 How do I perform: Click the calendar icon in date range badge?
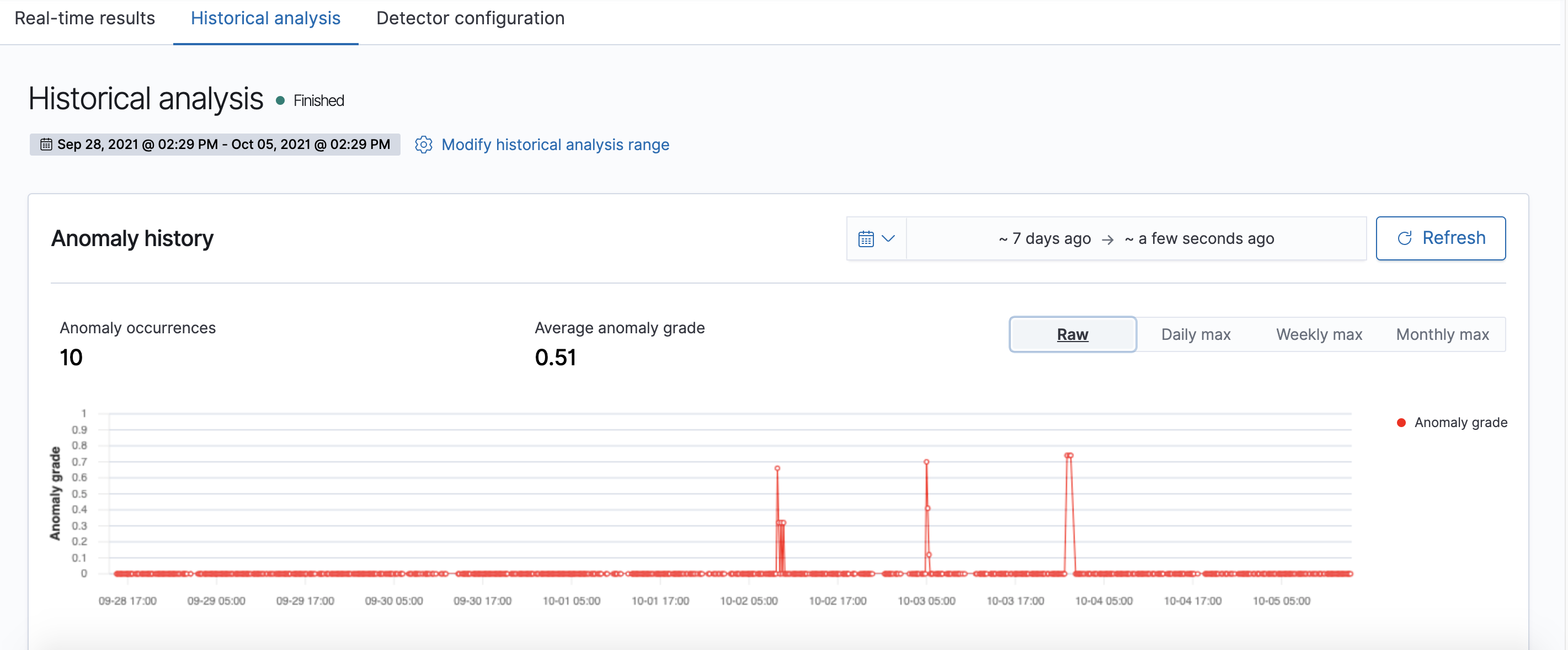(x=46, y=144)
